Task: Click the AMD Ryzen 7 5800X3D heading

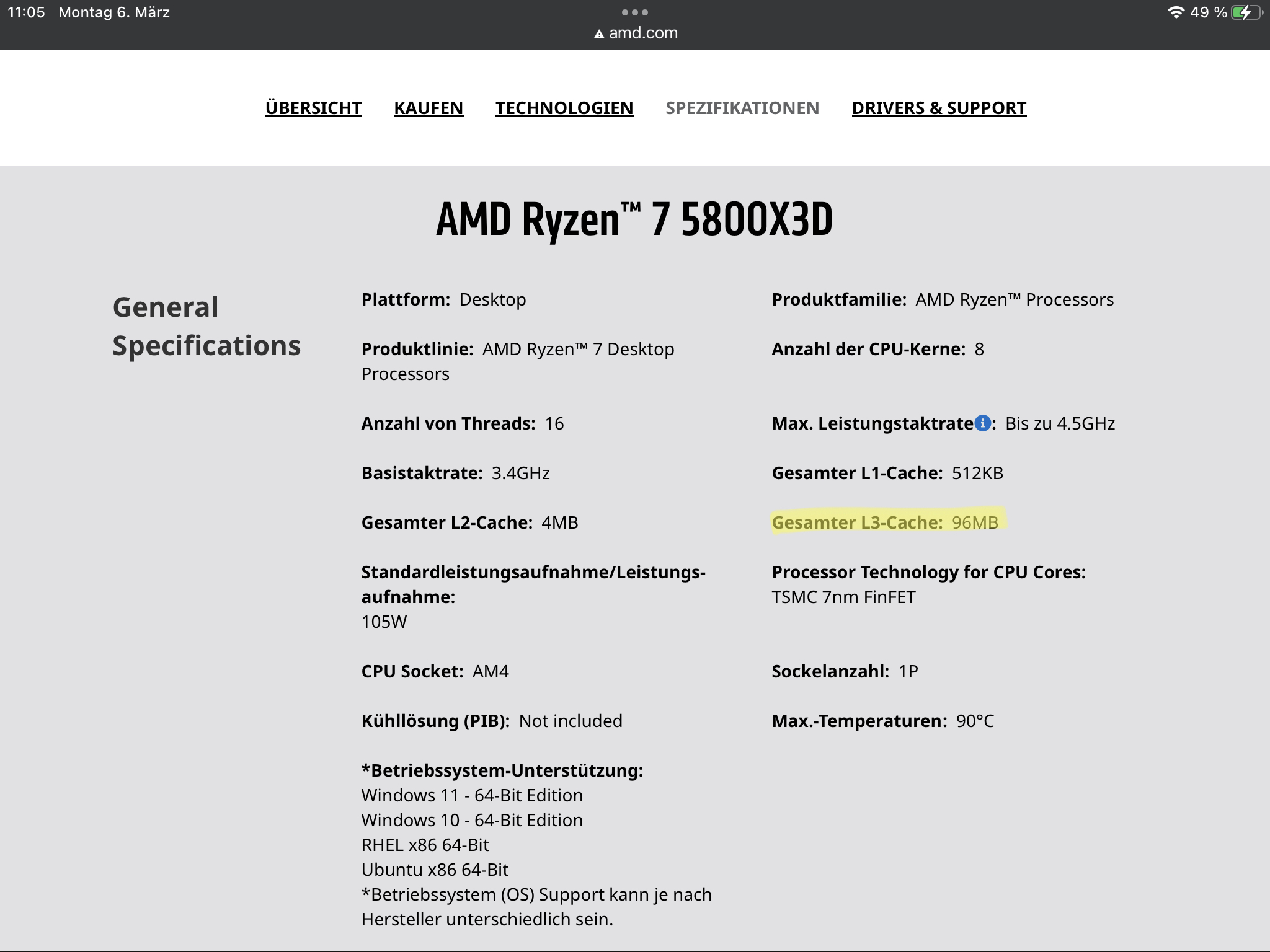Action: pyautogui.click(x=634, y=219)
